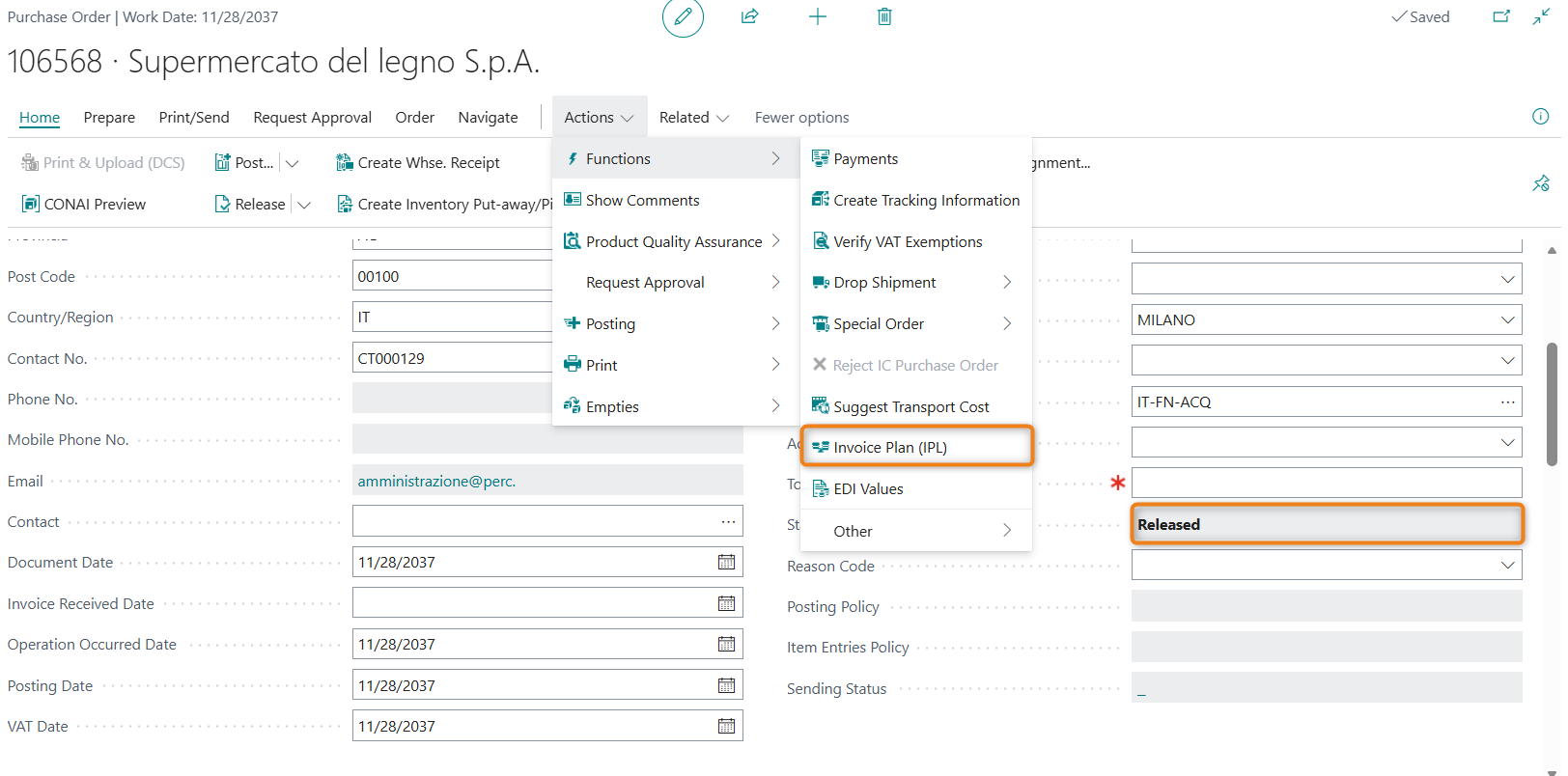The width and height of the screenshot is (1568, 776).
Task: Click the trash delete icon
Action: pyautogui.click(x=883, y=17)
